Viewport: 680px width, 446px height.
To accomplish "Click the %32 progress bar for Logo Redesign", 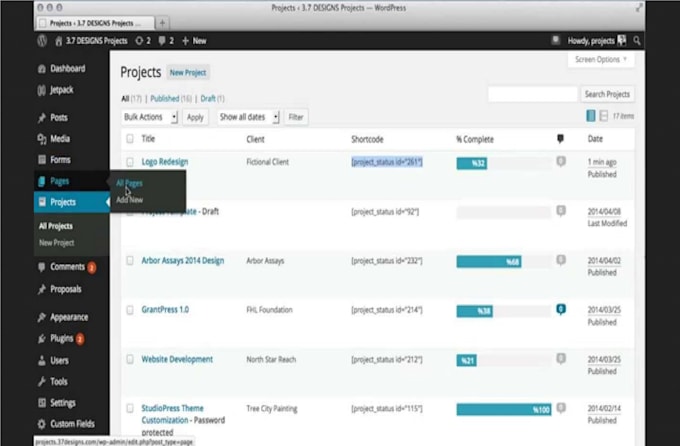I will [x=472, y=163].
